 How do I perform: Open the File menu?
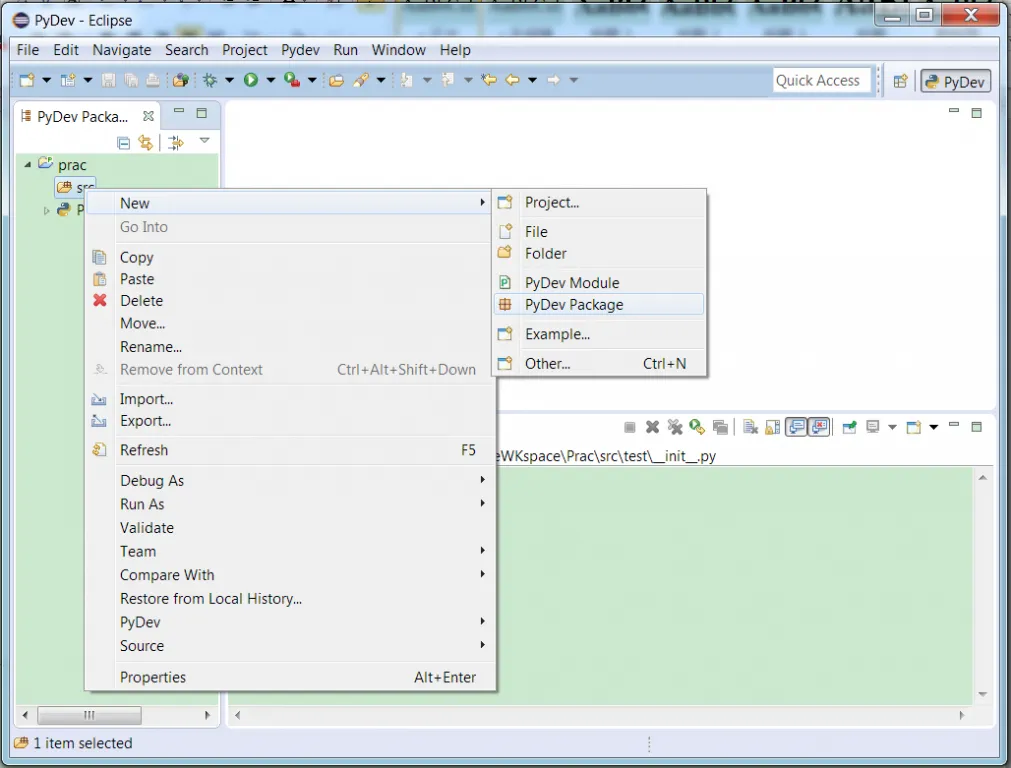[28, 50]
